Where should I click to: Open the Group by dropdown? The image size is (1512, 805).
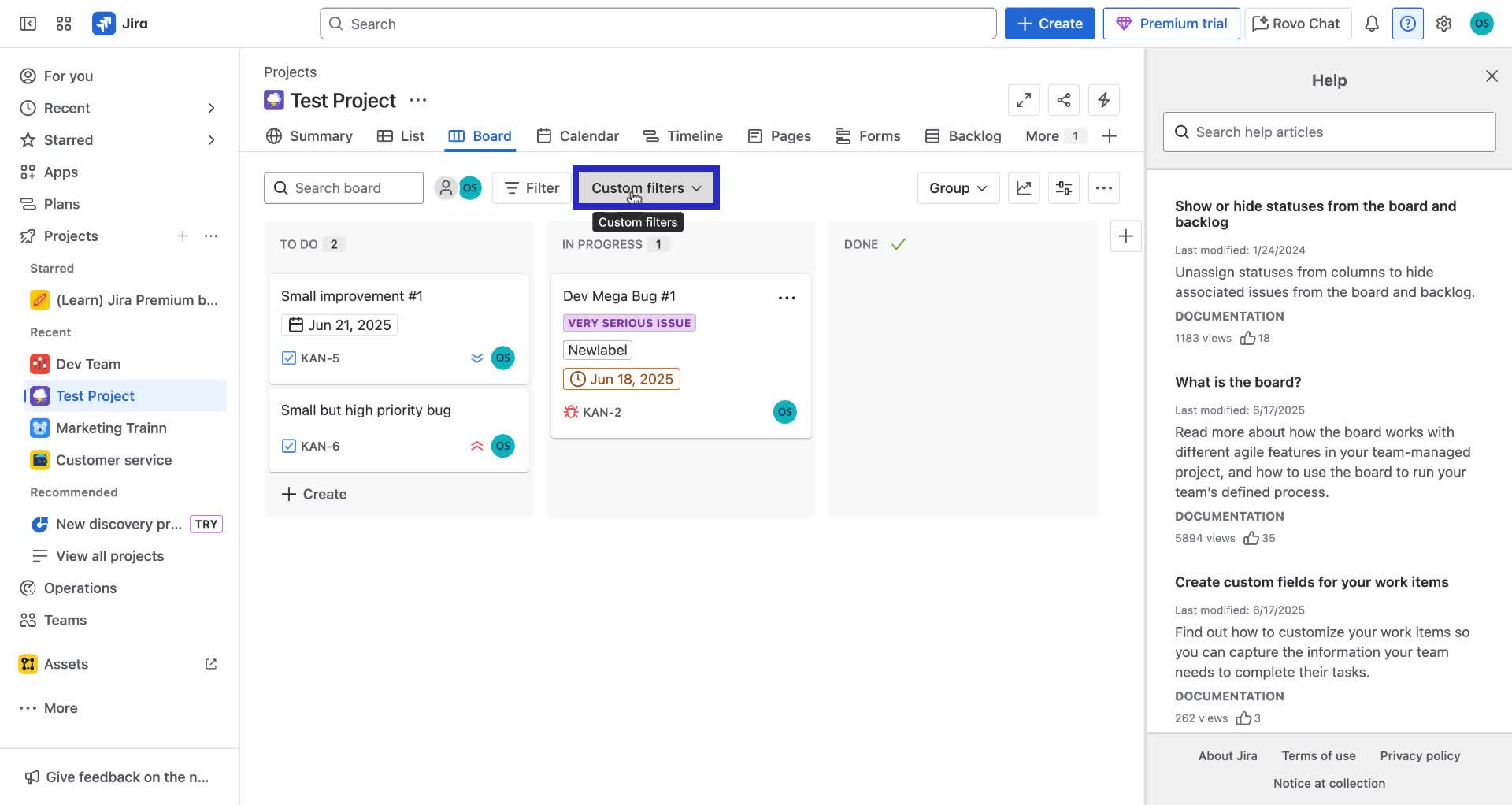958,187
